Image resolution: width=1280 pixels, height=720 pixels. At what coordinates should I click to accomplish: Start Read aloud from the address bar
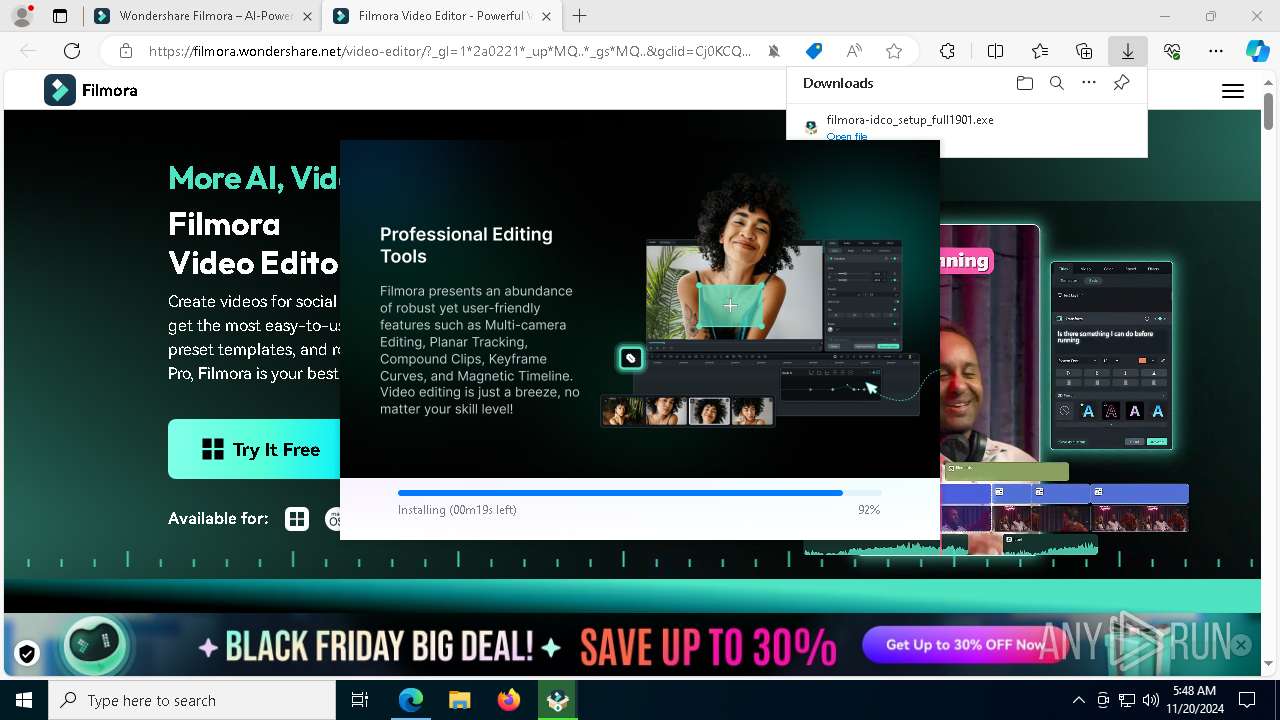[x=854, y=51]
